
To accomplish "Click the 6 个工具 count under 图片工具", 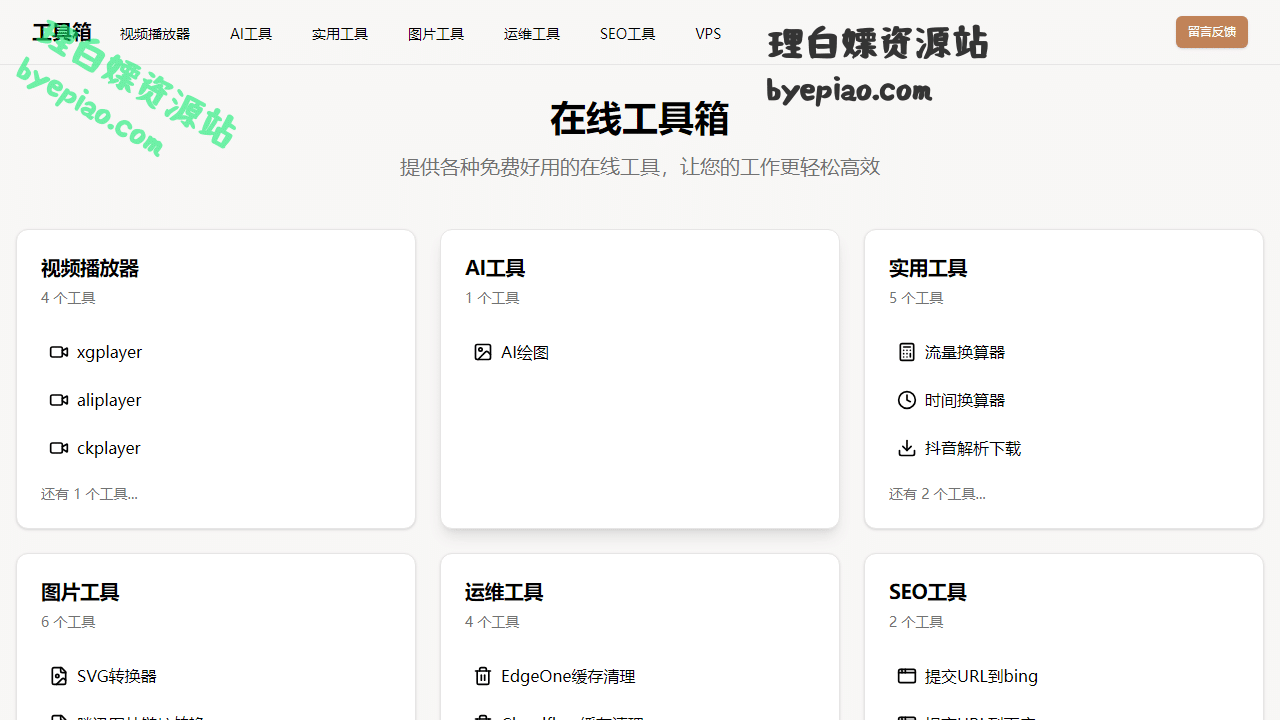I will click(x=68, y=622).
